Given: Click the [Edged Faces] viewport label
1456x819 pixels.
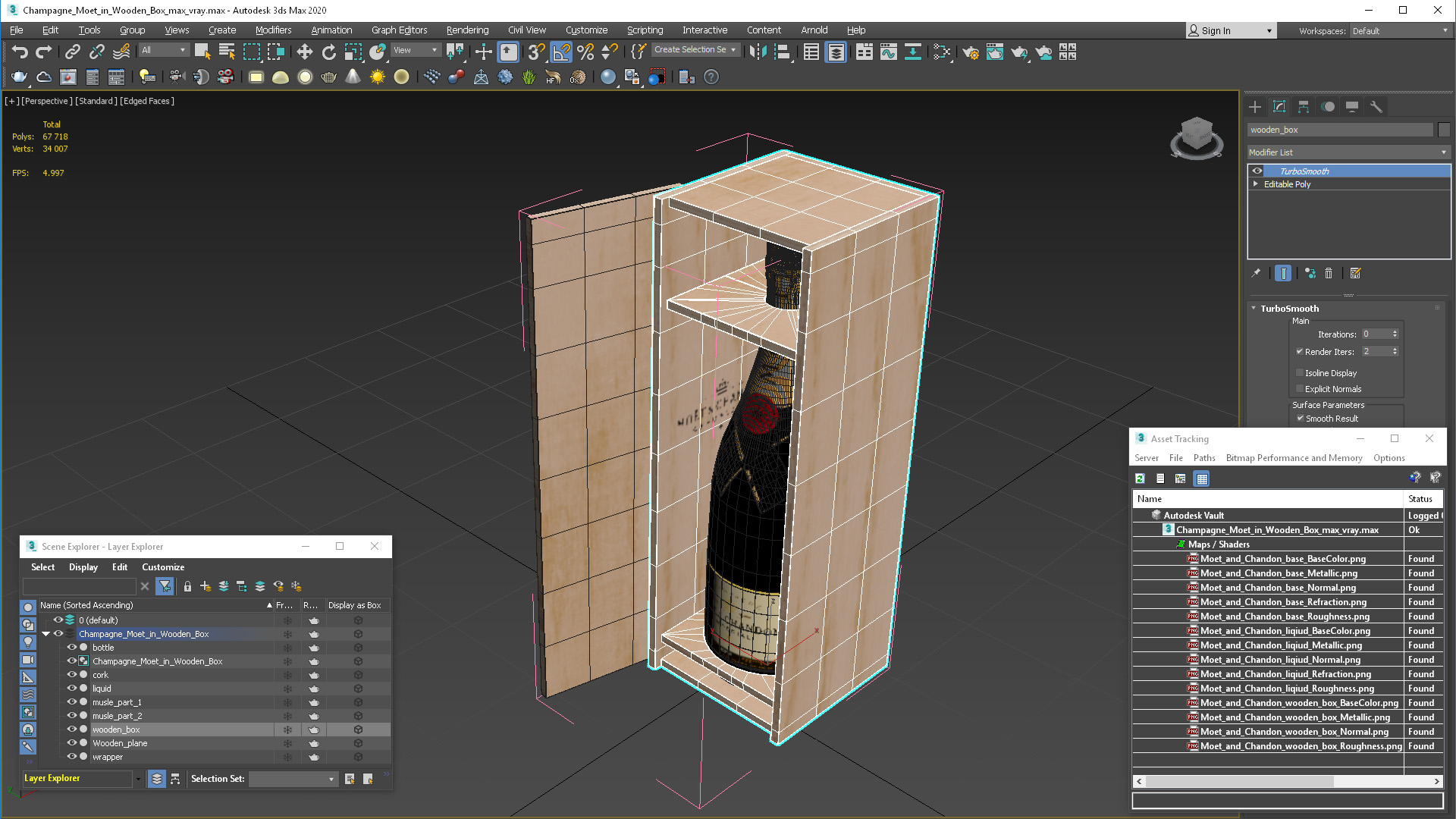Looking at the screenshot, I should [x=147, y=101].
